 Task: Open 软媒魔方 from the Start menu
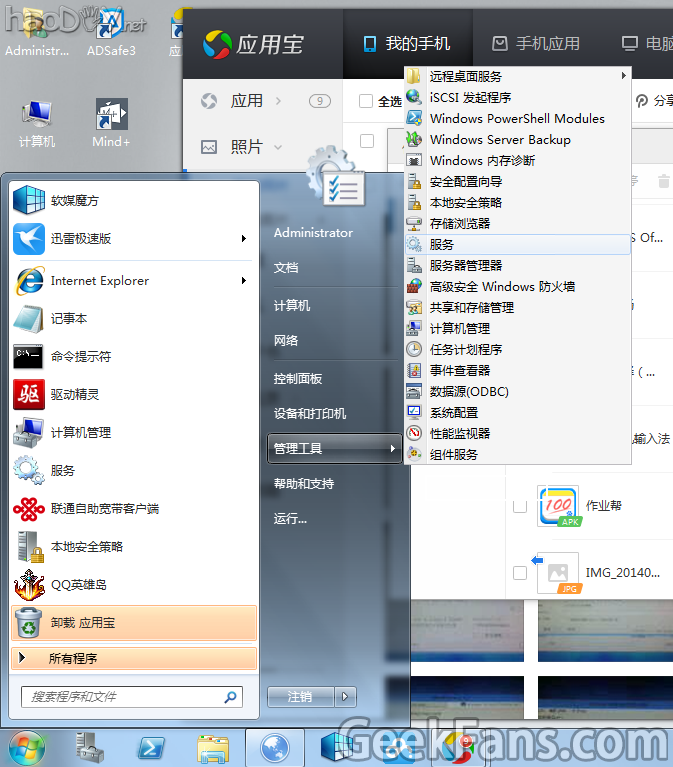75,200
